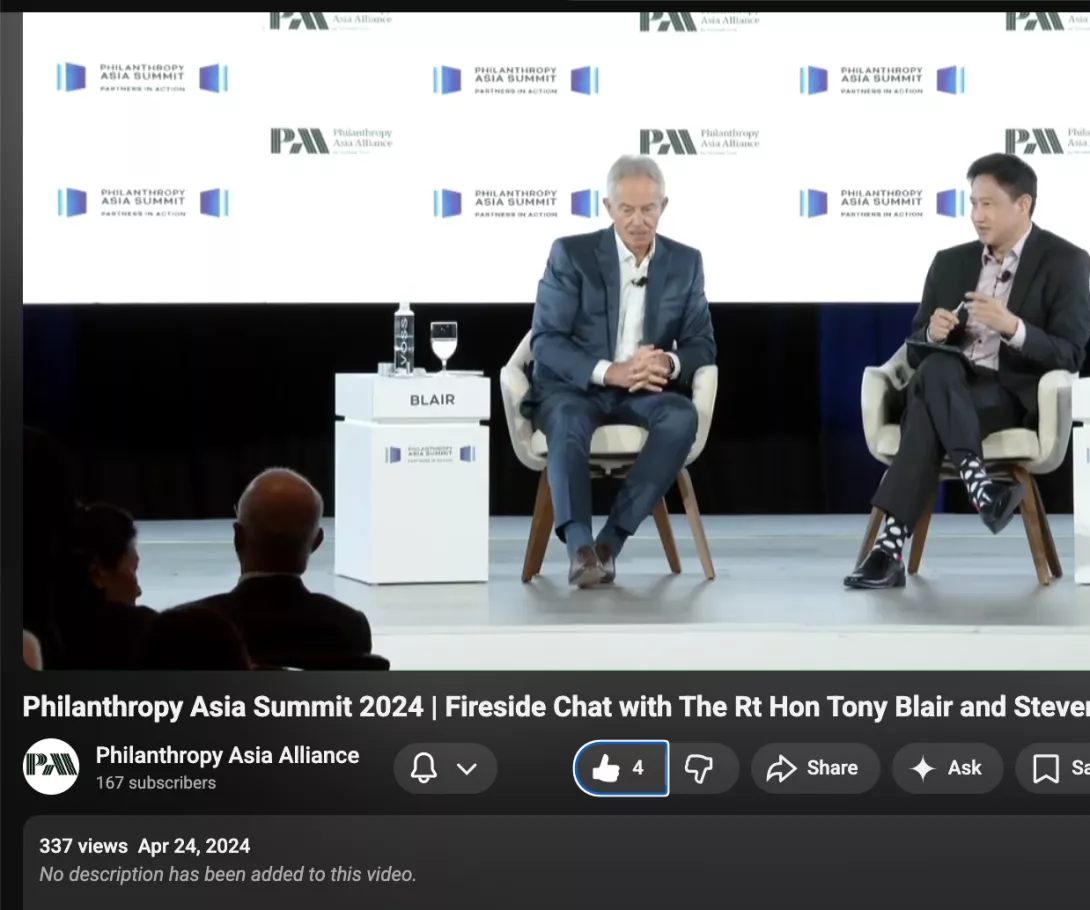Click the 337 views text
Viewport: 1090px width, 910px height.
click(x=83, y=846)
